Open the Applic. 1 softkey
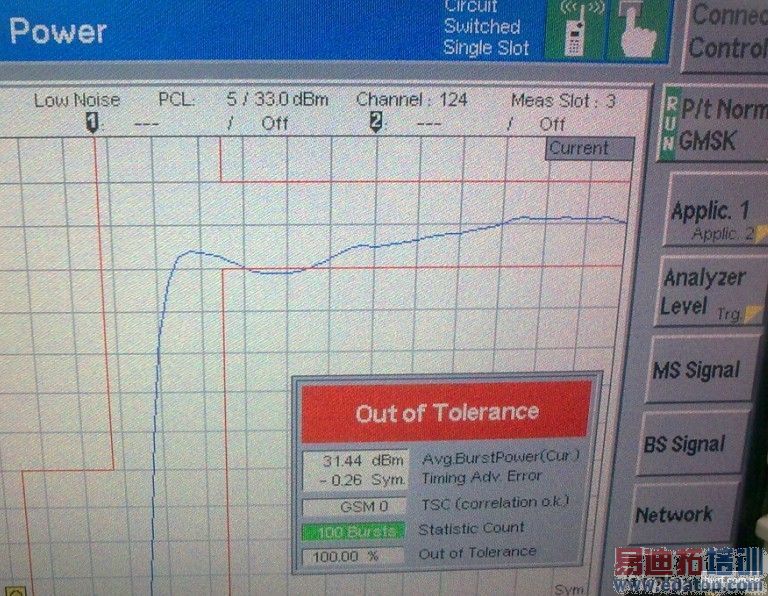The image size is (768, 596). (x=715, y=210)
